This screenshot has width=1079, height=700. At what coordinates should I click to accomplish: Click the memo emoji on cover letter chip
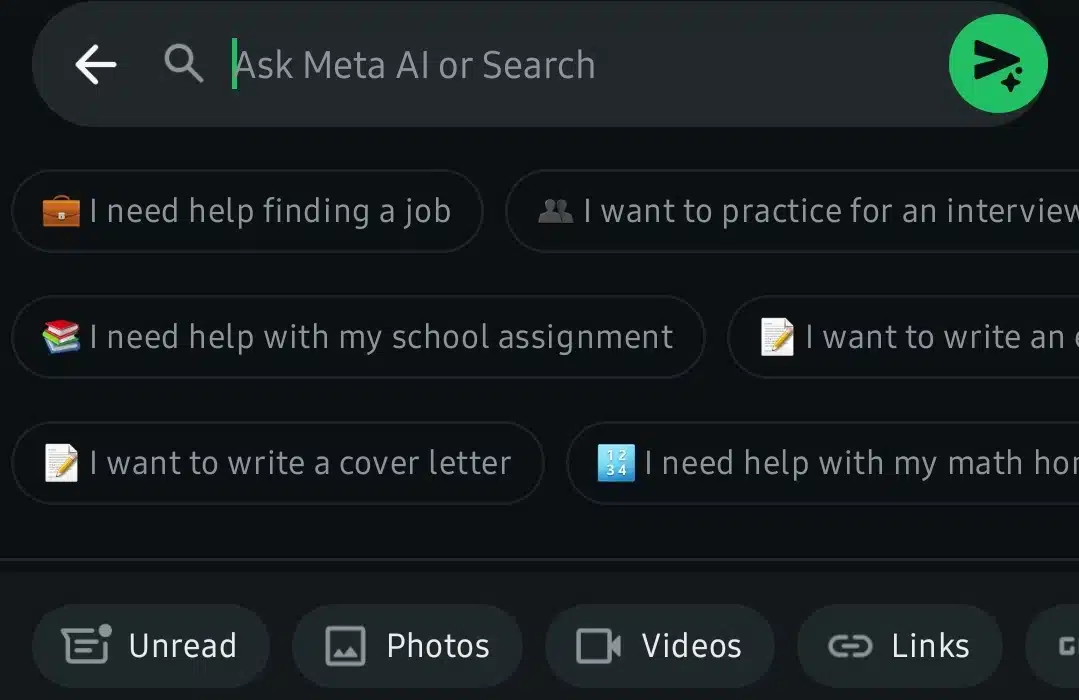(61, 463)
